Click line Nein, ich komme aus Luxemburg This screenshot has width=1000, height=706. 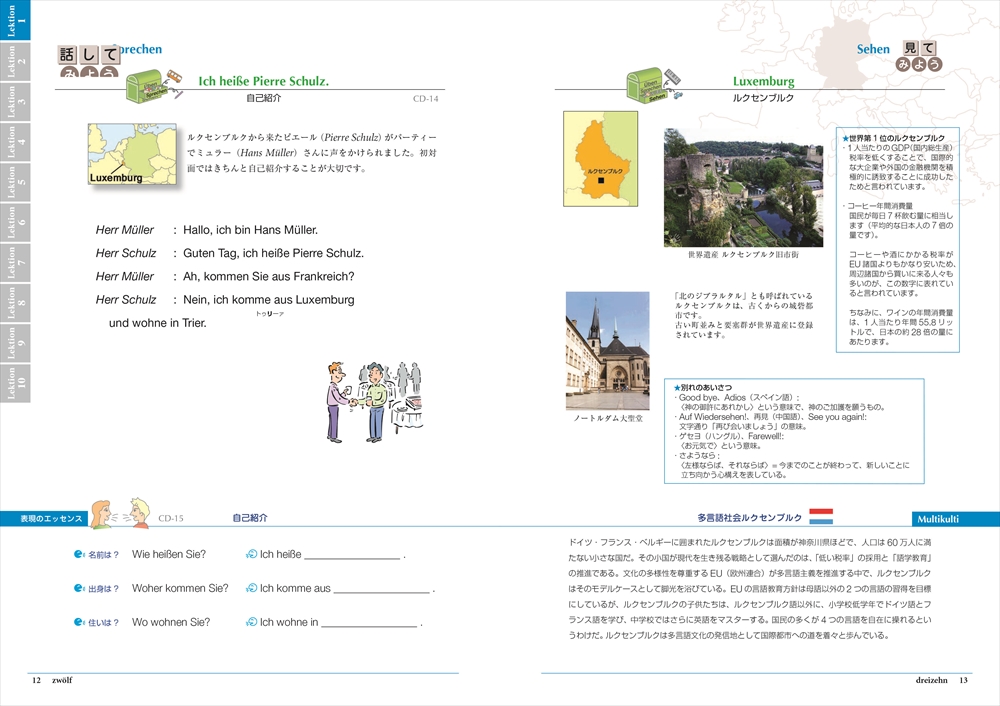(268, 300)
